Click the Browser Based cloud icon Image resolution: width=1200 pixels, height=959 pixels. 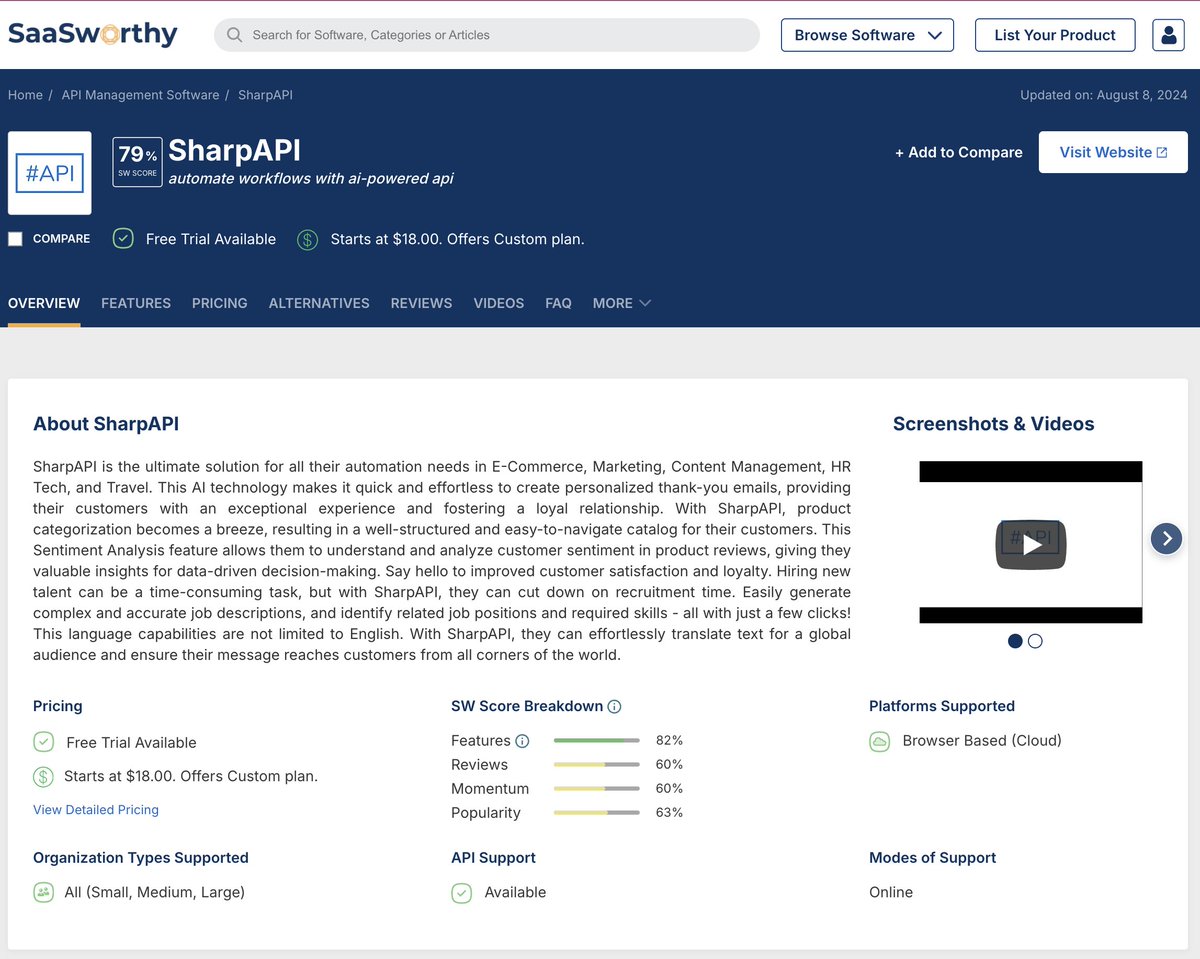point(879,741)
